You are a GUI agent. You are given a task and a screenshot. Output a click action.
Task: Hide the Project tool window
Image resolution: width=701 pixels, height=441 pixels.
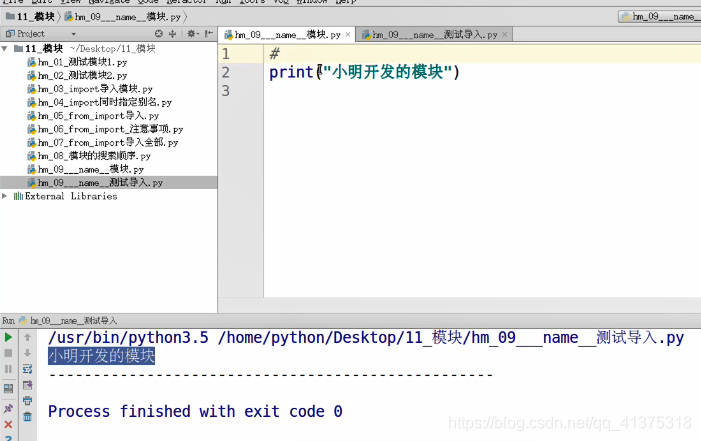point(209,34)
